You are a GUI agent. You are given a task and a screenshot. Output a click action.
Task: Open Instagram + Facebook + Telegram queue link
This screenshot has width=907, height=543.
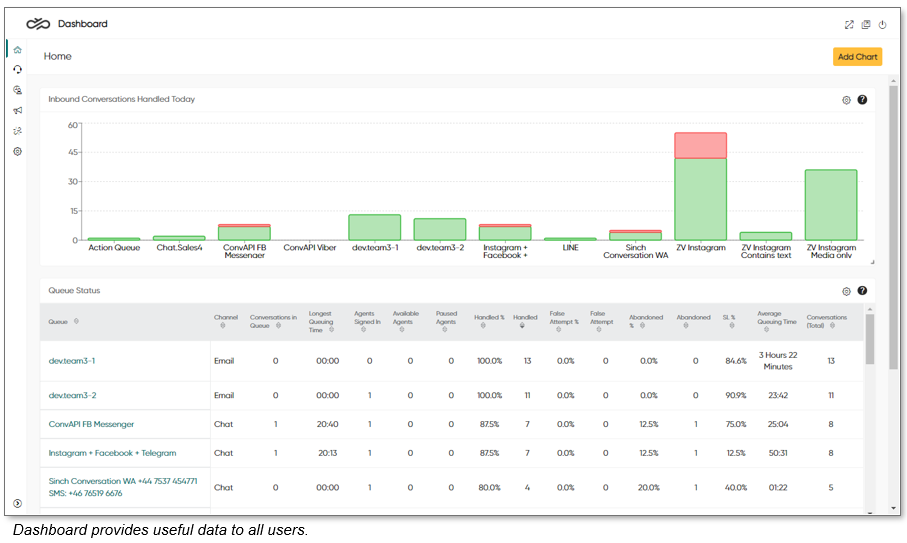tap(112, 453)
